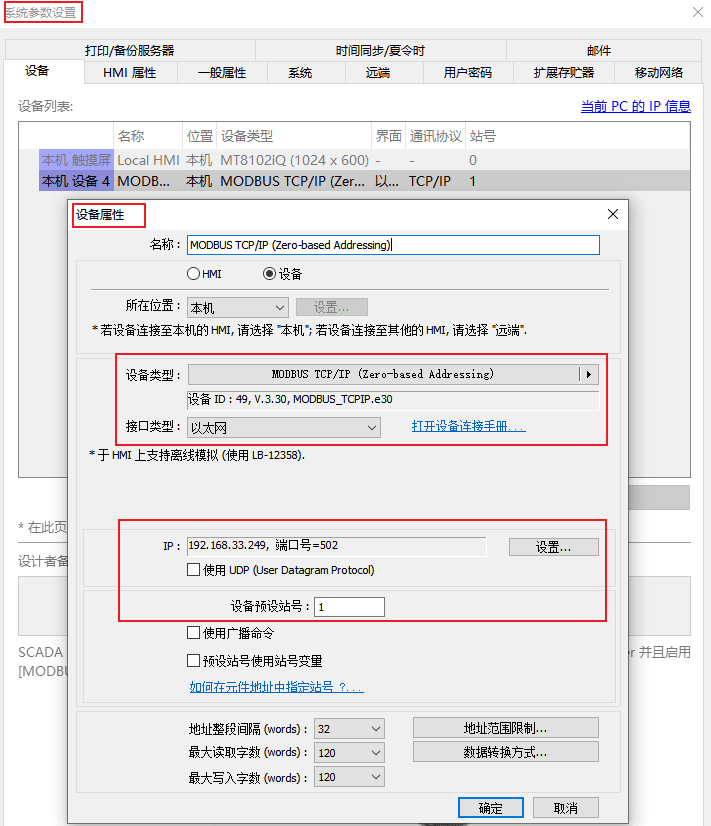
Task: Check 预设站号使用站号变量 option
Action: click(194, 661)
